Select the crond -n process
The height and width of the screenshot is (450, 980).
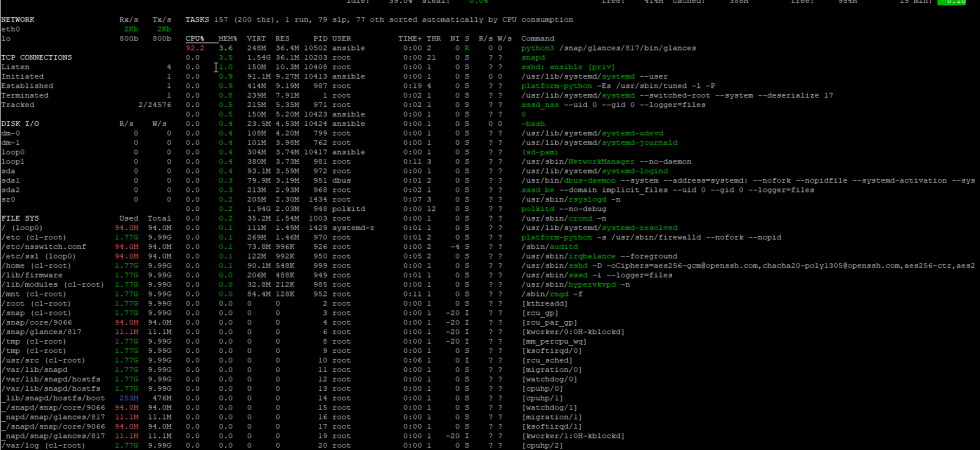point(564,219)
